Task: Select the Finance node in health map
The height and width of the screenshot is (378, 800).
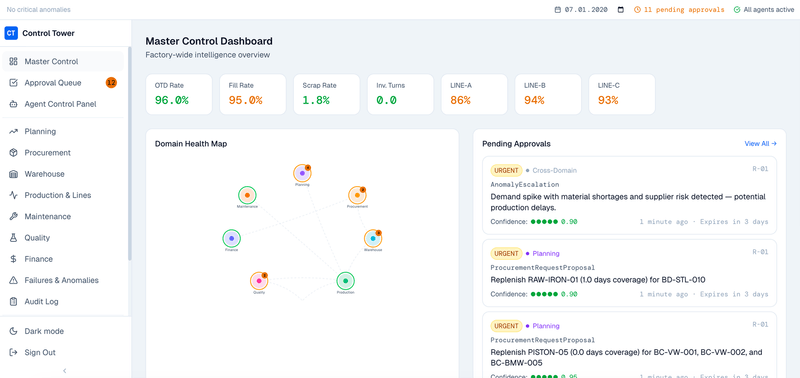Action: 231,238
